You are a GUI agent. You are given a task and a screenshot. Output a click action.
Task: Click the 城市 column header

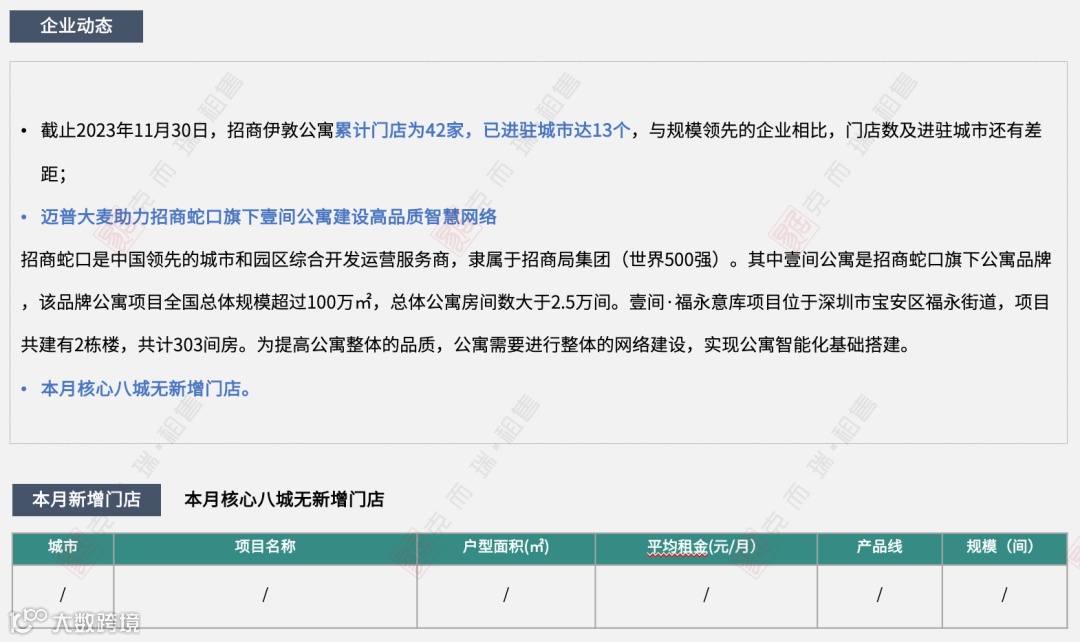tap(63, 548)
